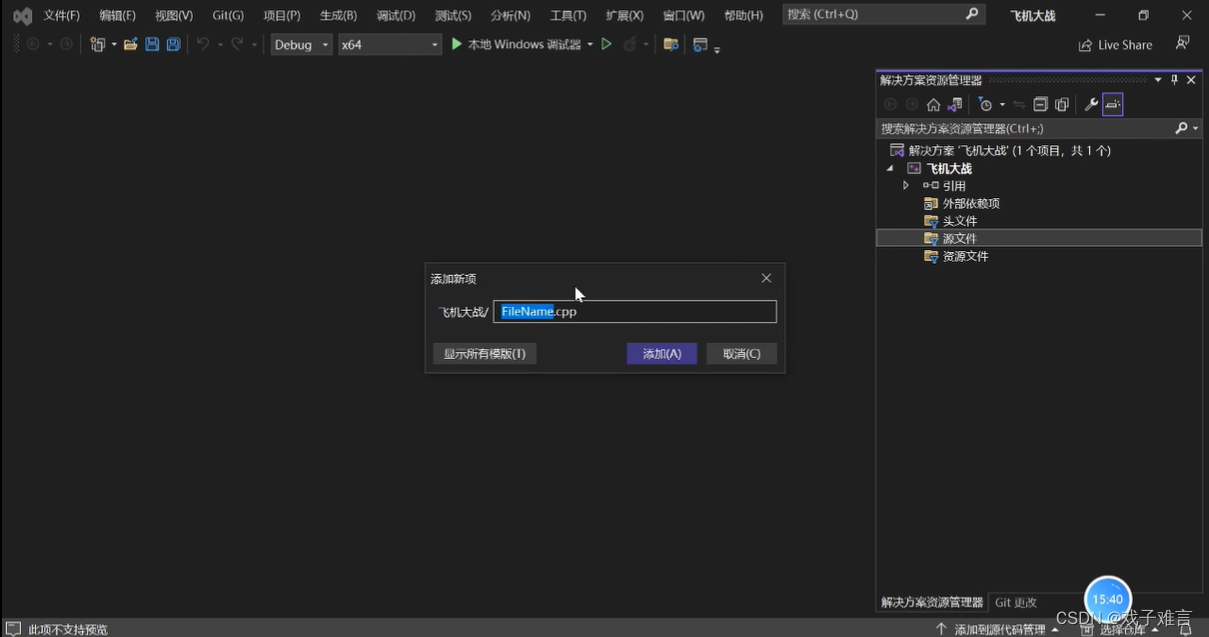Screen dimensions: 1209x637
Task: Click the find in files folder icon
Action: pos(671,45)
